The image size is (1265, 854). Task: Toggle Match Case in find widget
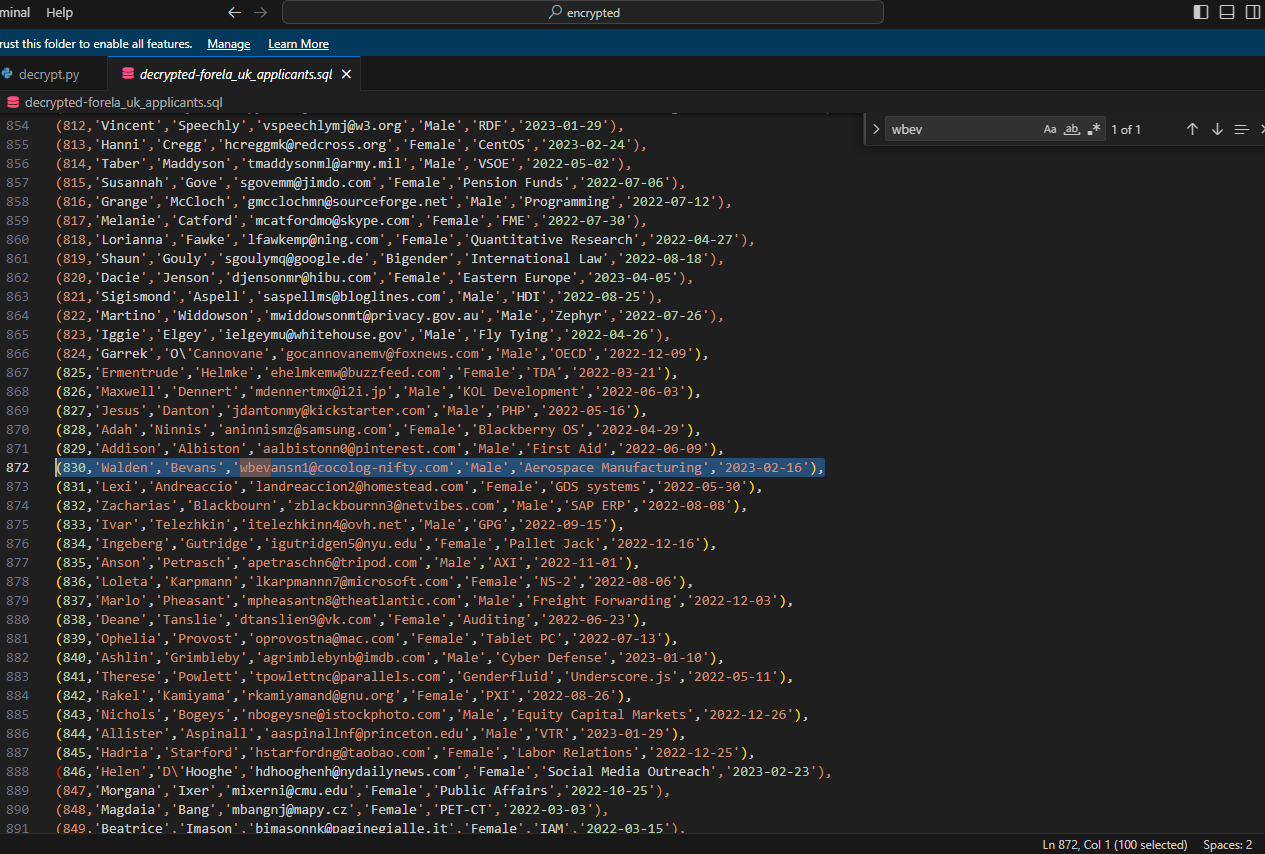pyautogui.click(x=1050, y=129)
